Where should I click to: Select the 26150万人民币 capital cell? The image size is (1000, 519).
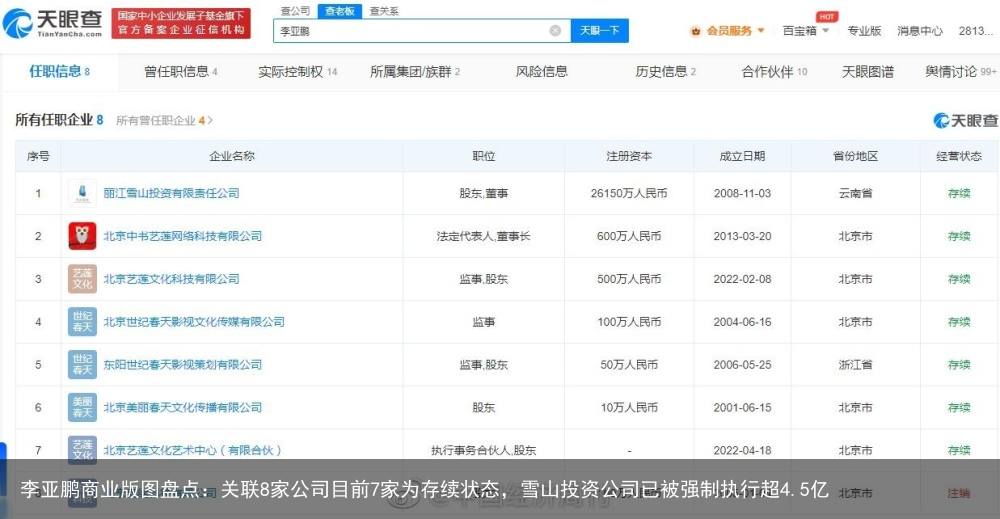tap(629, 193)
